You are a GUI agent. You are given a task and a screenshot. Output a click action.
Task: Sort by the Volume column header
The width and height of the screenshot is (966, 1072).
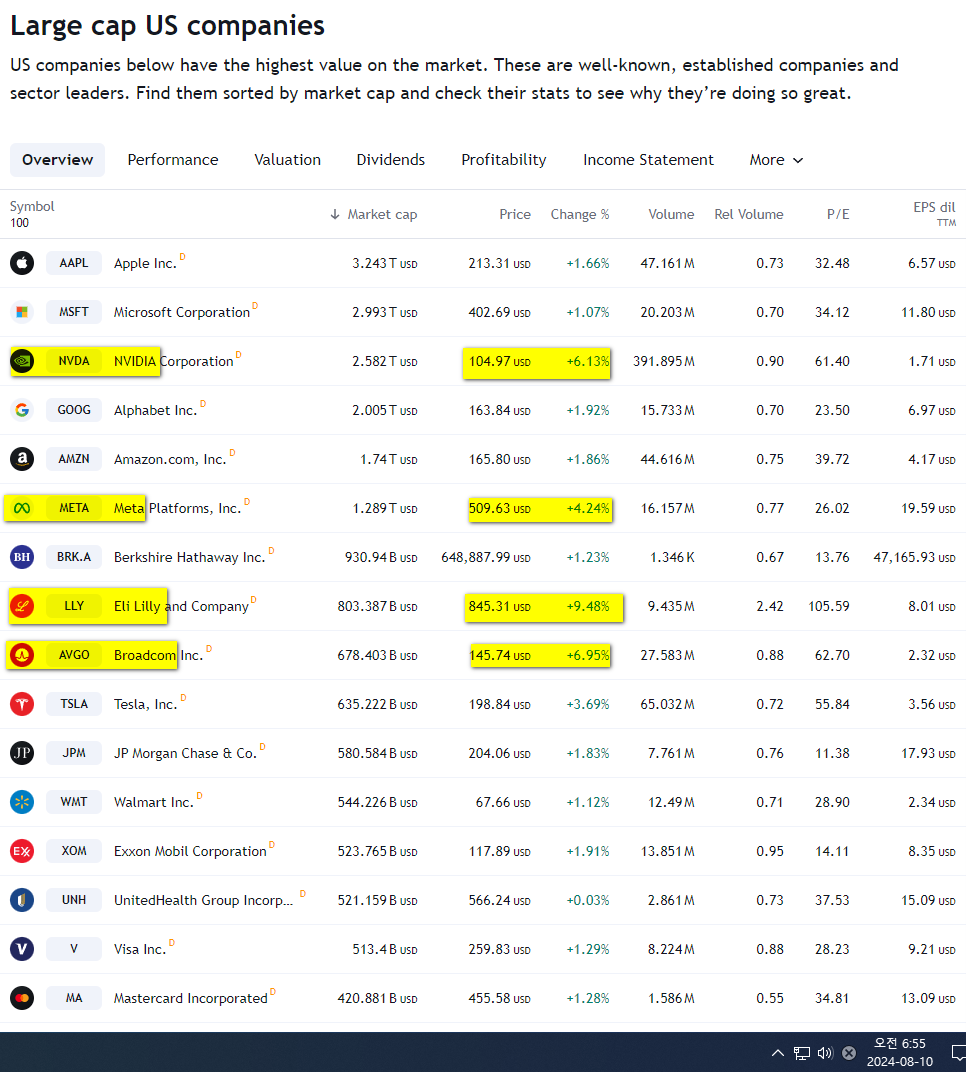tap(671, 215)
